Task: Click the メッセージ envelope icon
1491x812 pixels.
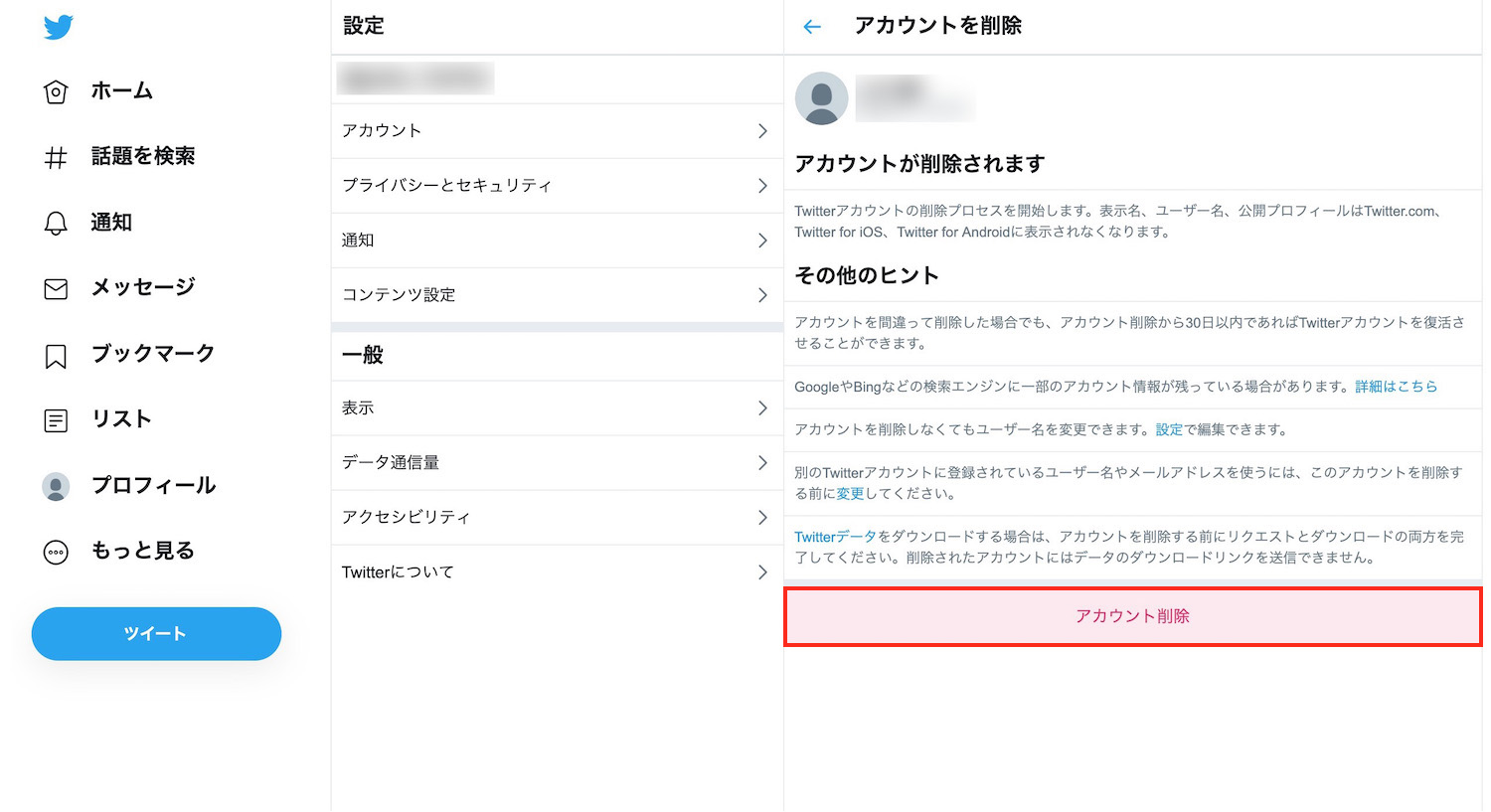Action: pyautogui.click(x=56, y=289)
